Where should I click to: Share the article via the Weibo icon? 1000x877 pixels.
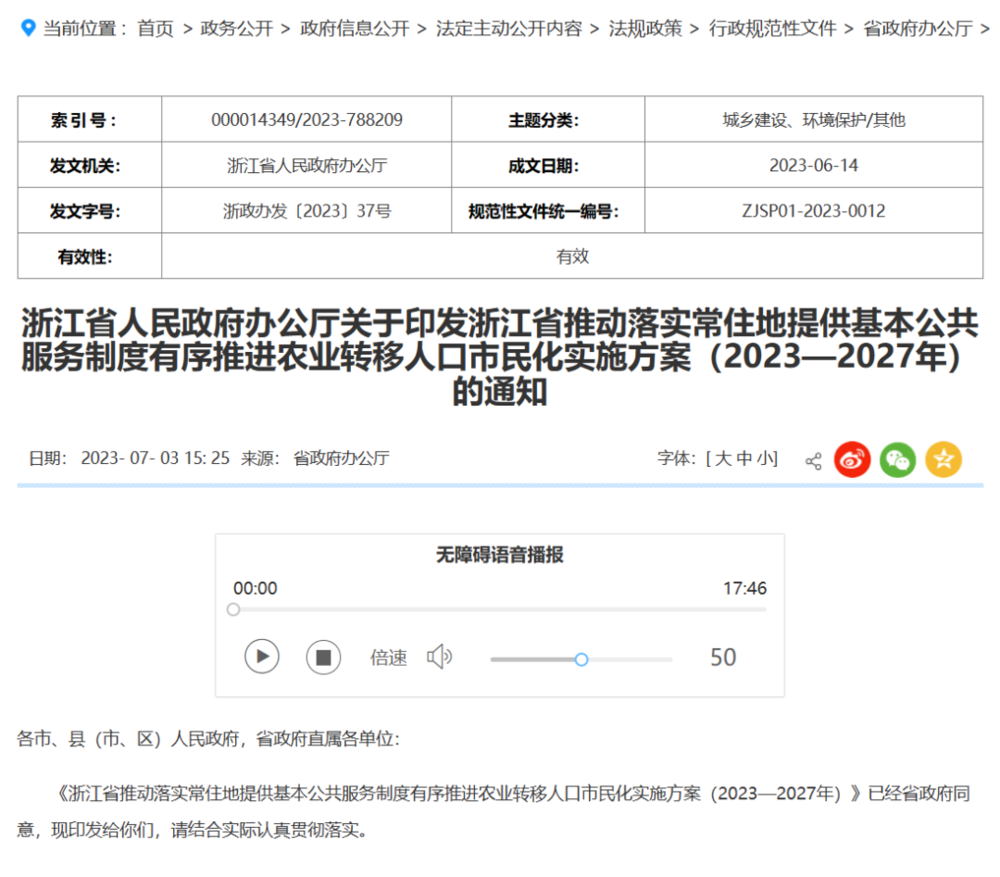[x=852, y=459]
